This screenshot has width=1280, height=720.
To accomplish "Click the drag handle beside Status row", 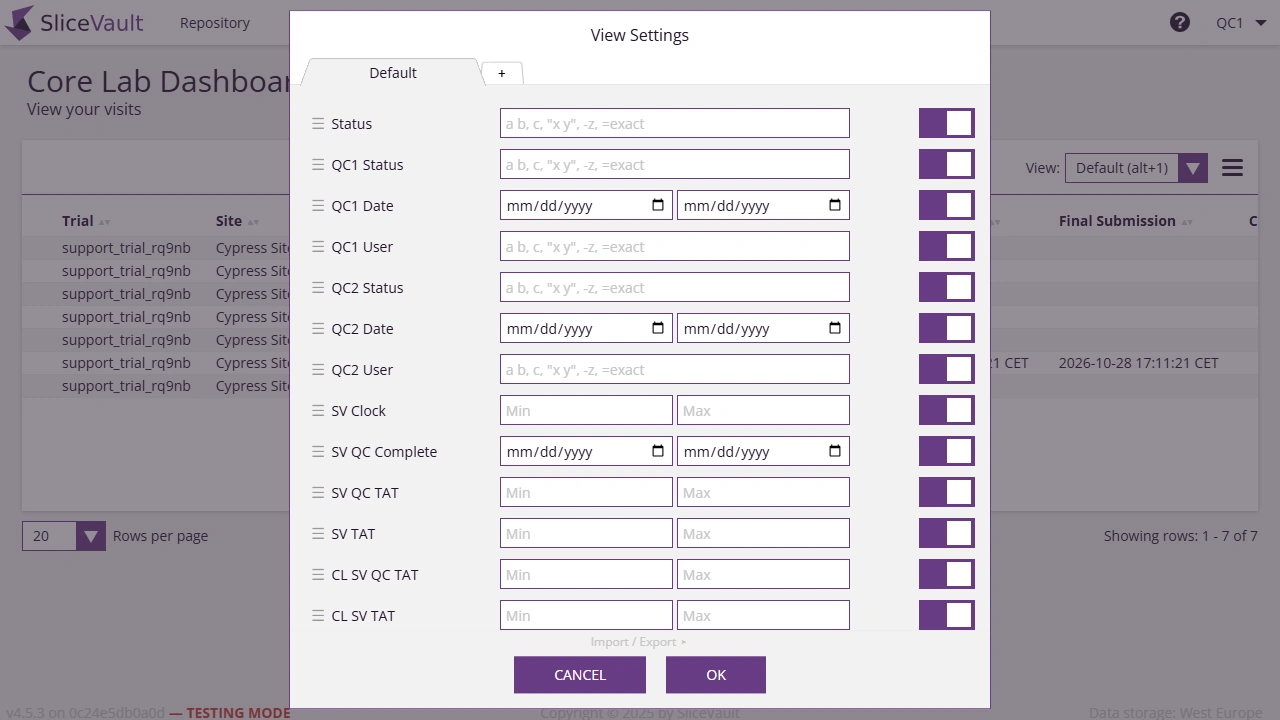I will [x=318, y=124].
